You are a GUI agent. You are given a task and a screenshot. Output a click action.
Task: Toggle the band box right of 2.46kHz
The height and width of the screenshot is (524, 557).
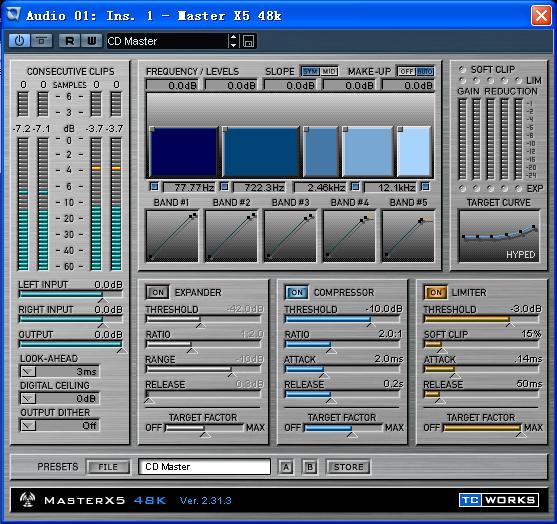point(355,186)
